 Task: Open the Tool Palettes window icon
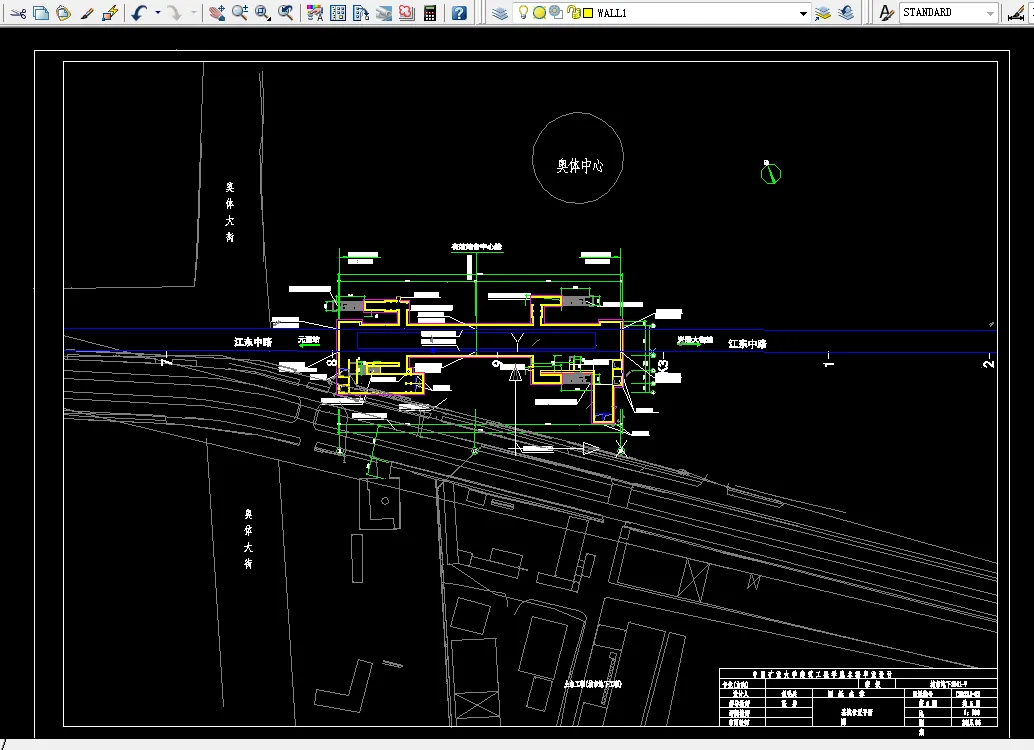(x=361, y=13)
